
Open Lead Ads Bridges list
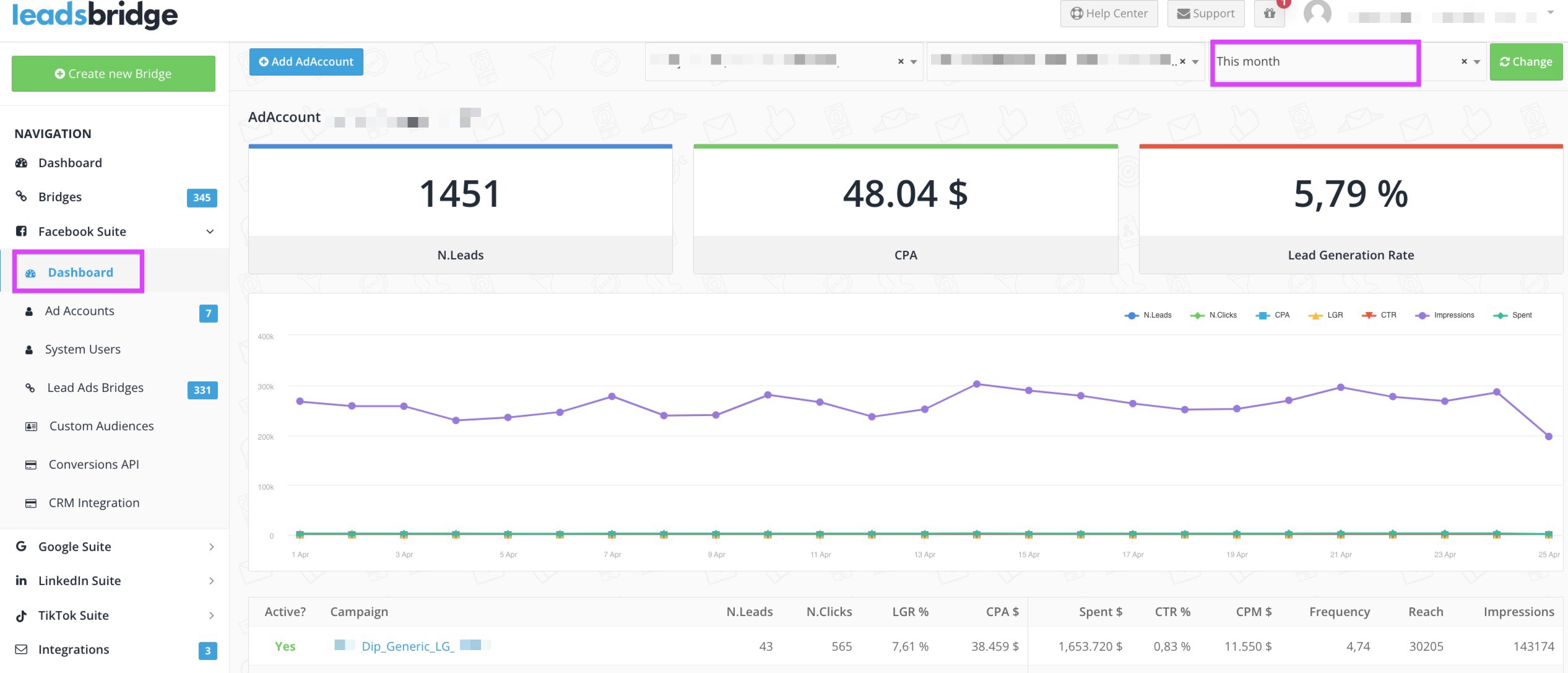click(x=95, y=388)
